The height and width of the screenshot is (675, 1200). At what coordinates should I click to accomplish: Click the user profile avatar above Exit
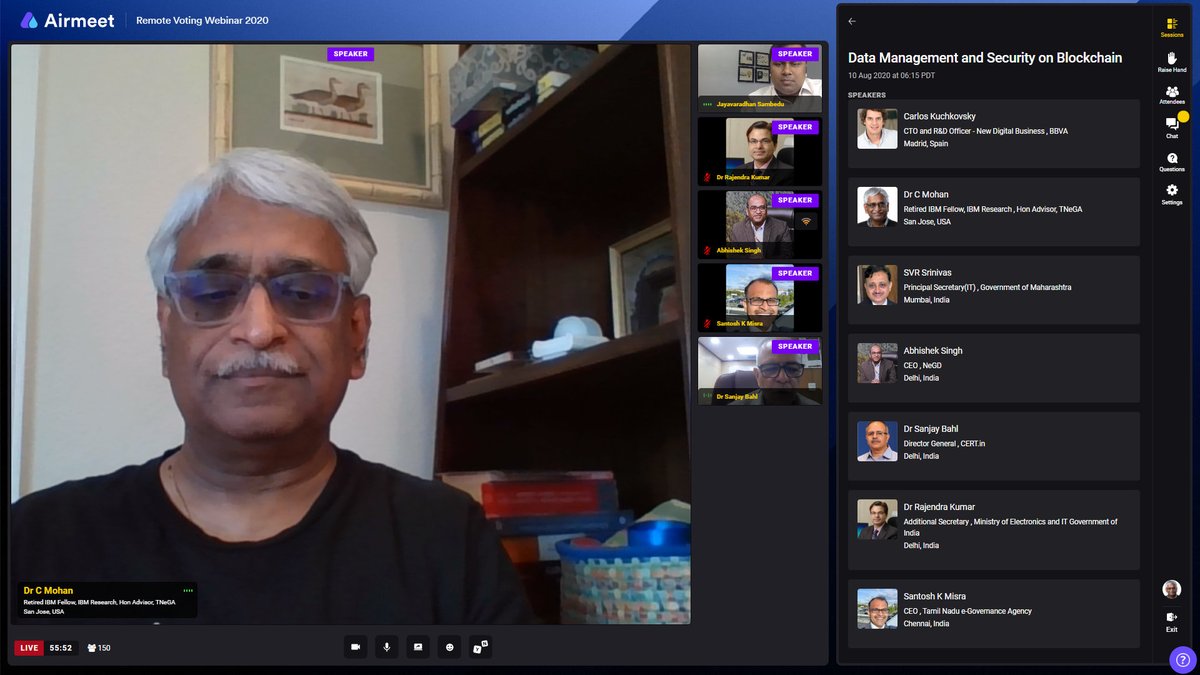(x=1172, y=589)
